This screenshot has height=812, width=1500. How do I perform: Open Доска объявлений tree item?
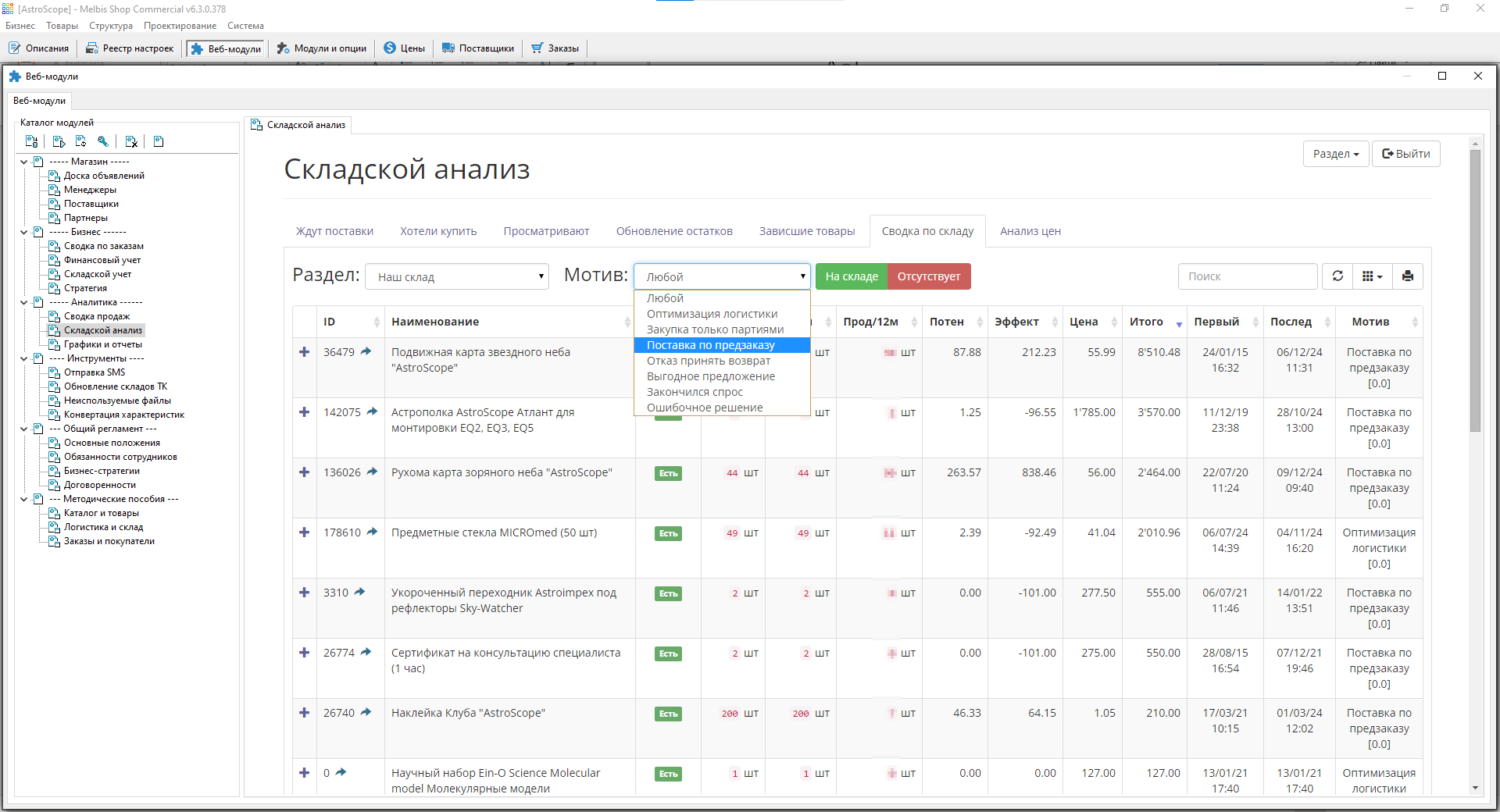tap(104, 176)
